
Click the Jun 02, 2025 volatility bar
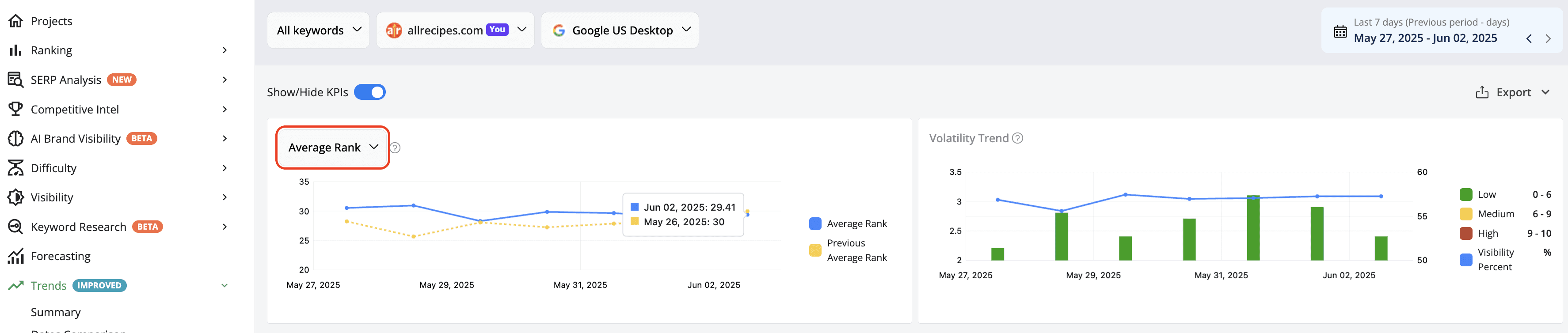click(x=1381, y=248)
